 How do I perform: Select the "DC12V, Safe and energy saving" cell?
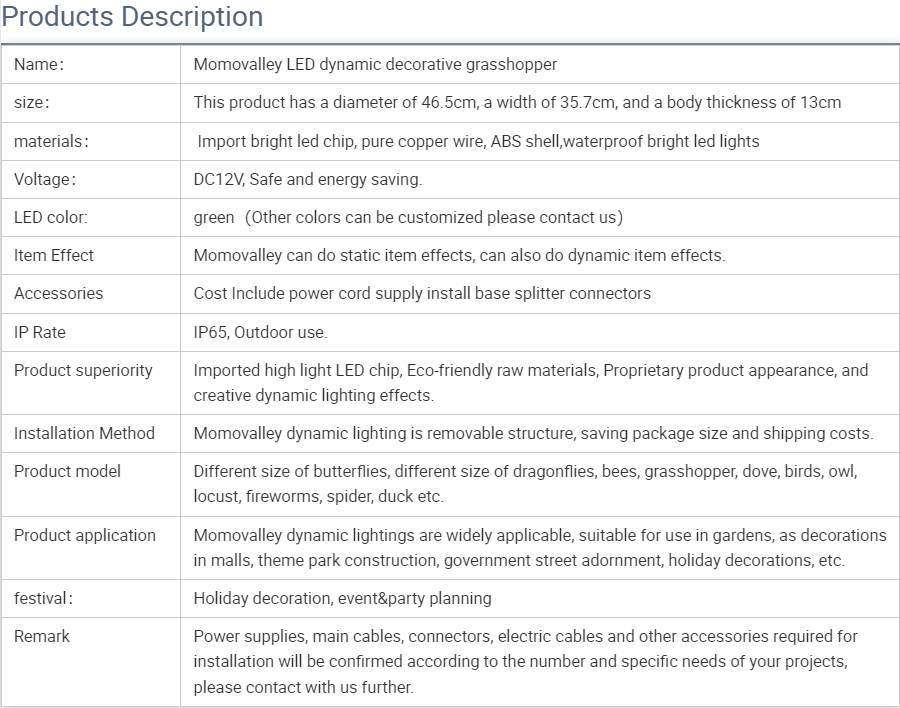tap(308, 179)
